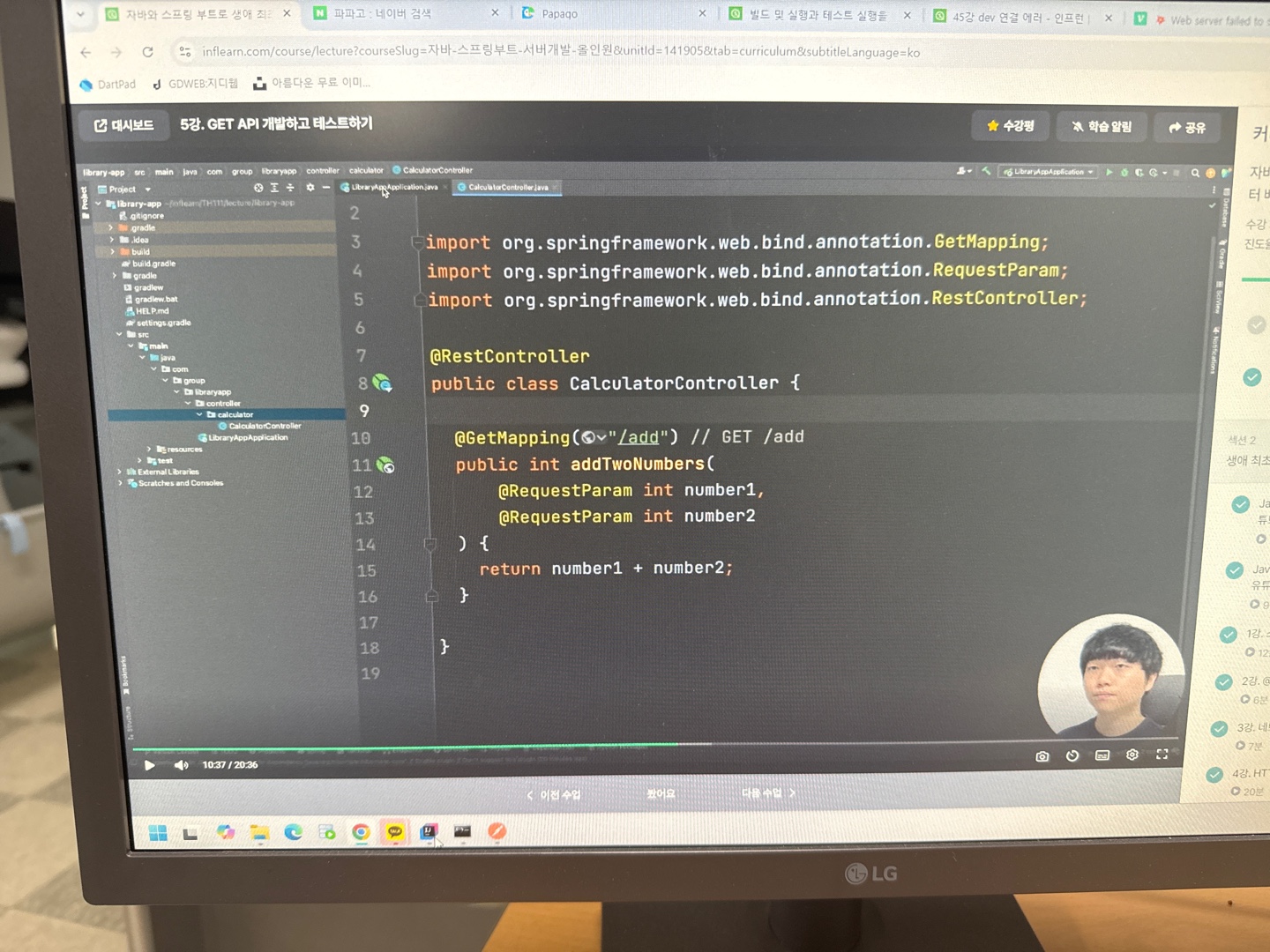Select the calculator package row

tap(226, 414)
